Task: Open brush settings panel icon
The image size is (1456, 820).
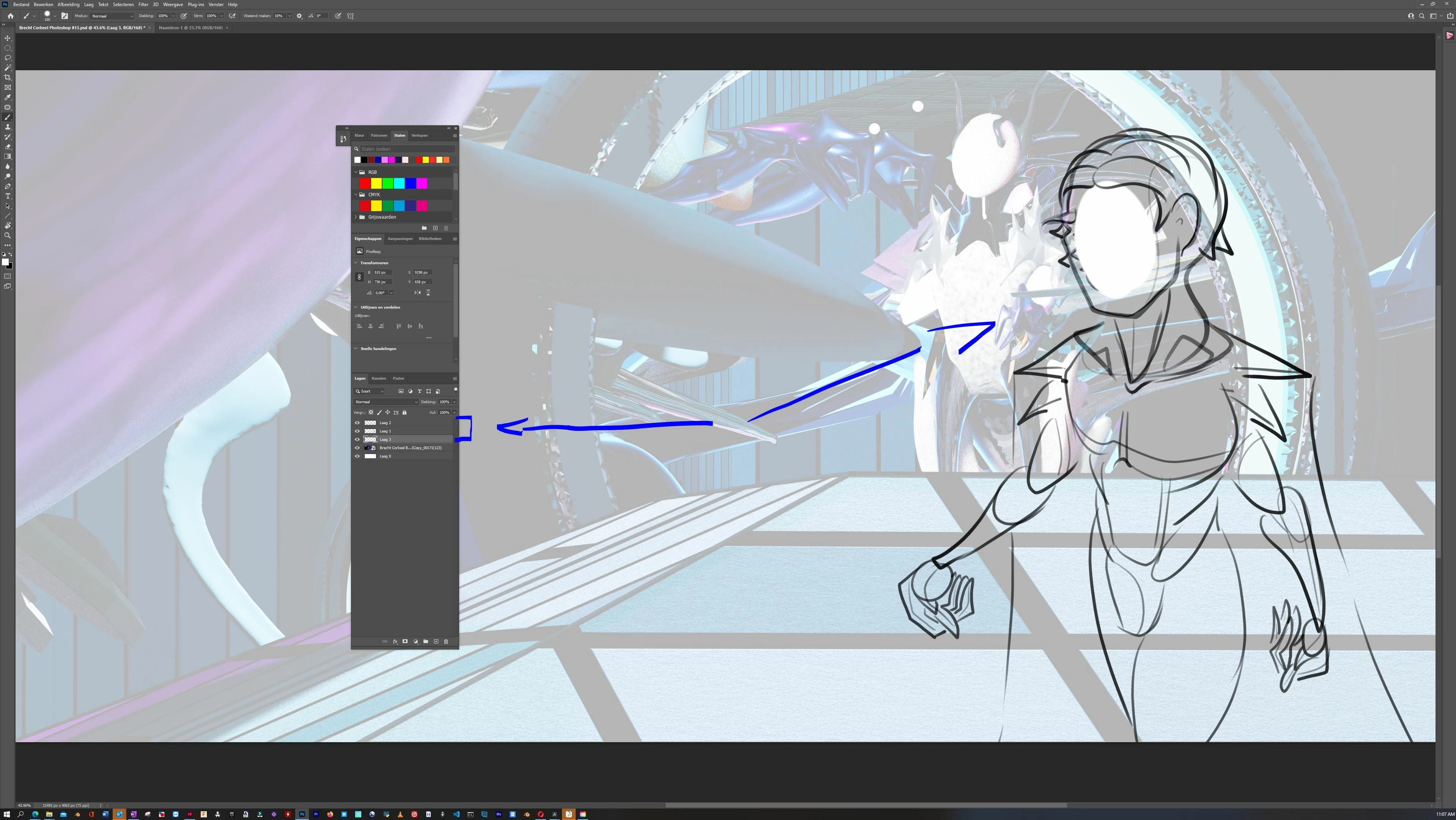Action: (65, 16)
